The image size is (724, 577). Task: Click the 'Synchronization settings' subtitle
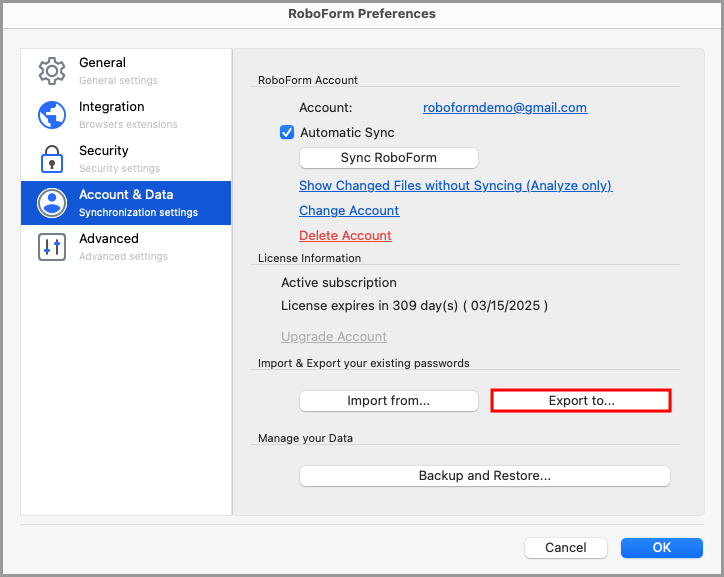139,212
